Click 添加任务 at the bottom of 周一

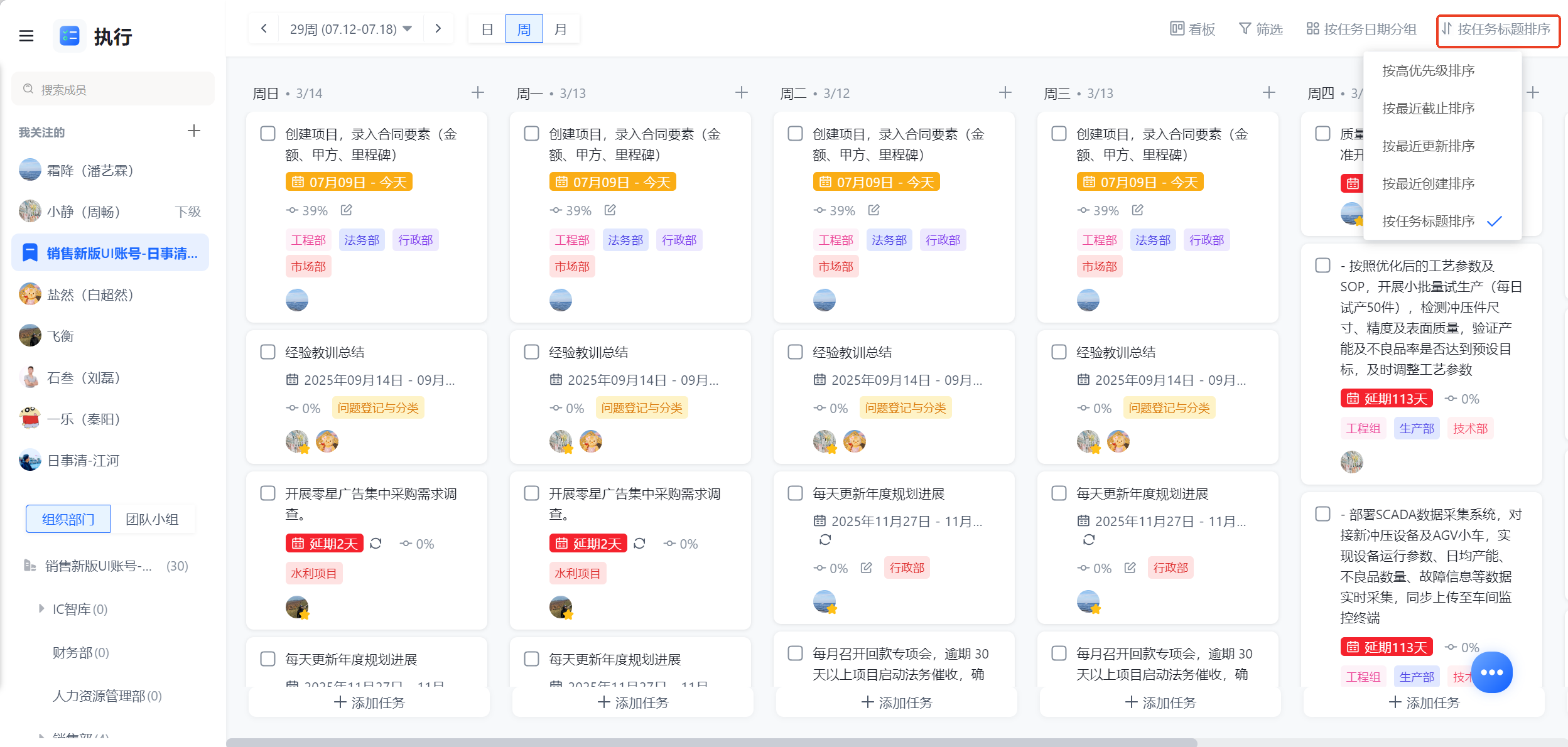click(632, 702)
